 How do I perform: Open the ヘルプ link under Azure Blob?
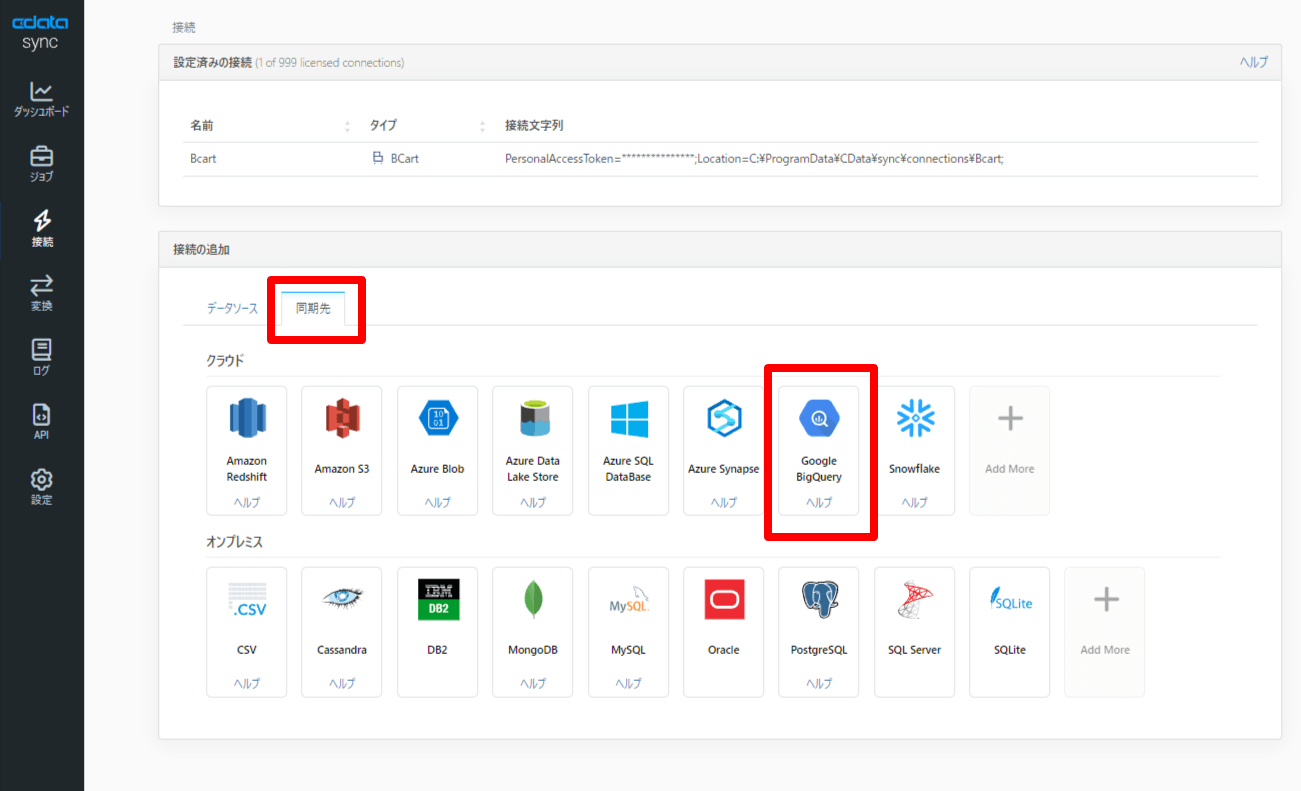click(438, 503)
